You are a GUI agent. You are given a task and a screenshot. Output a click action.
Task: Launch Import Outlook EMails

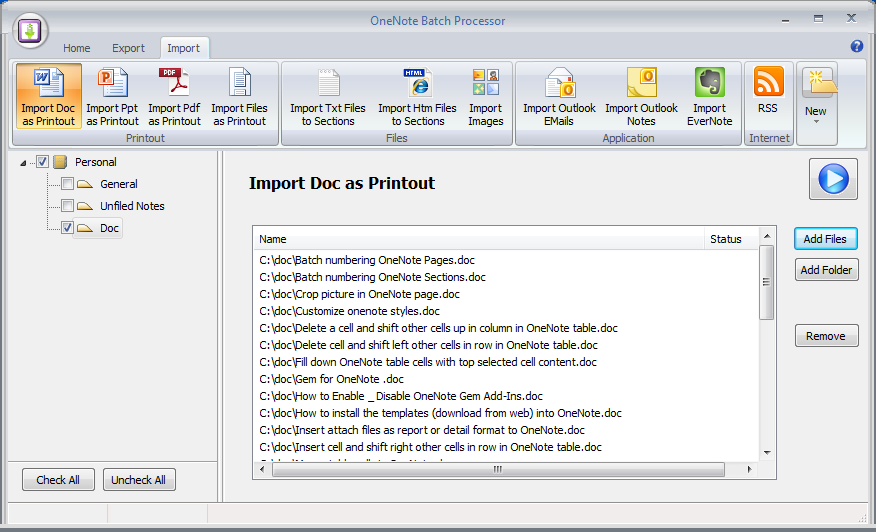[x=559, y=96]
